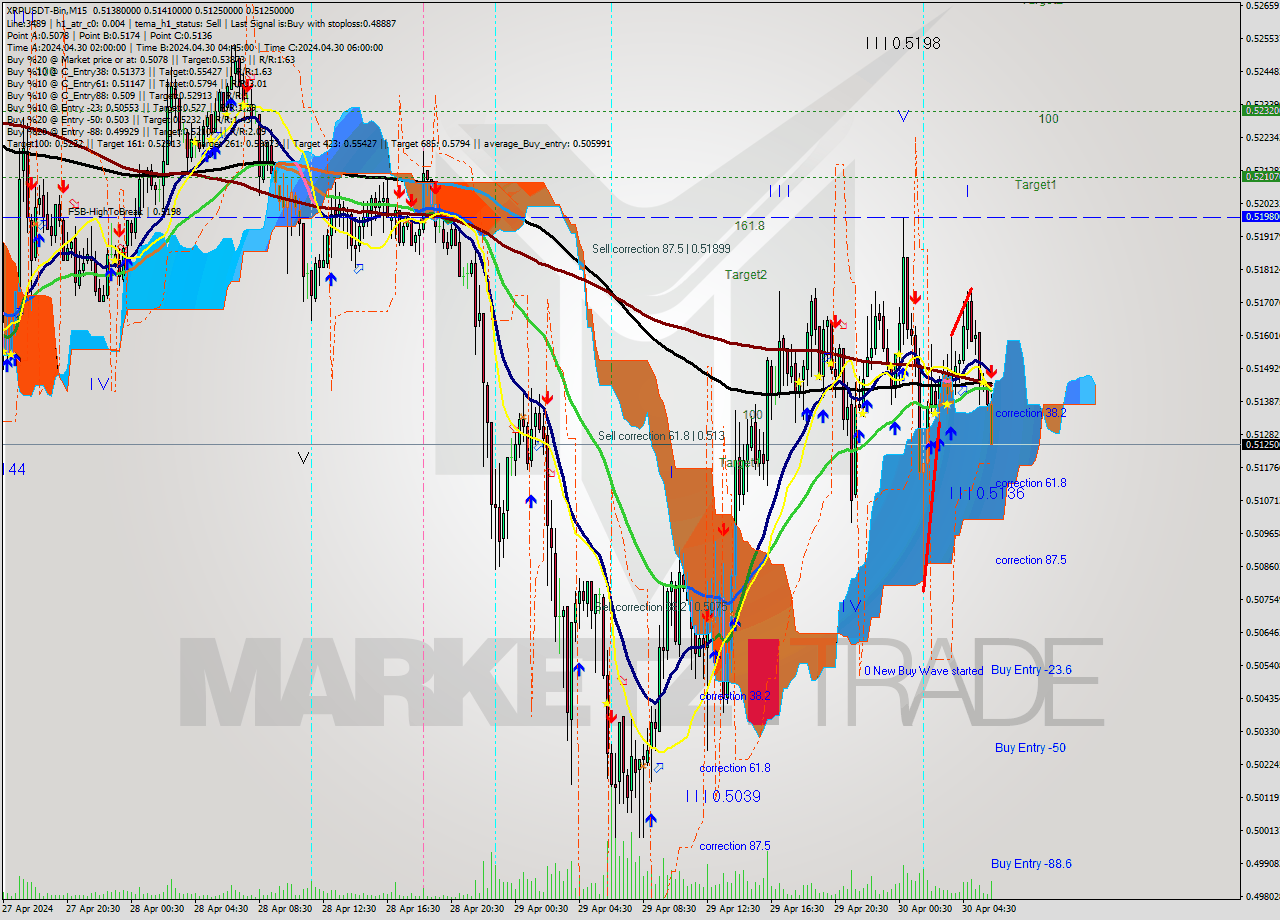The height and width of the screenshot is (920, 1280).
Task: Click the blue 0.51980 price level tag
Action: point(1260,216)
